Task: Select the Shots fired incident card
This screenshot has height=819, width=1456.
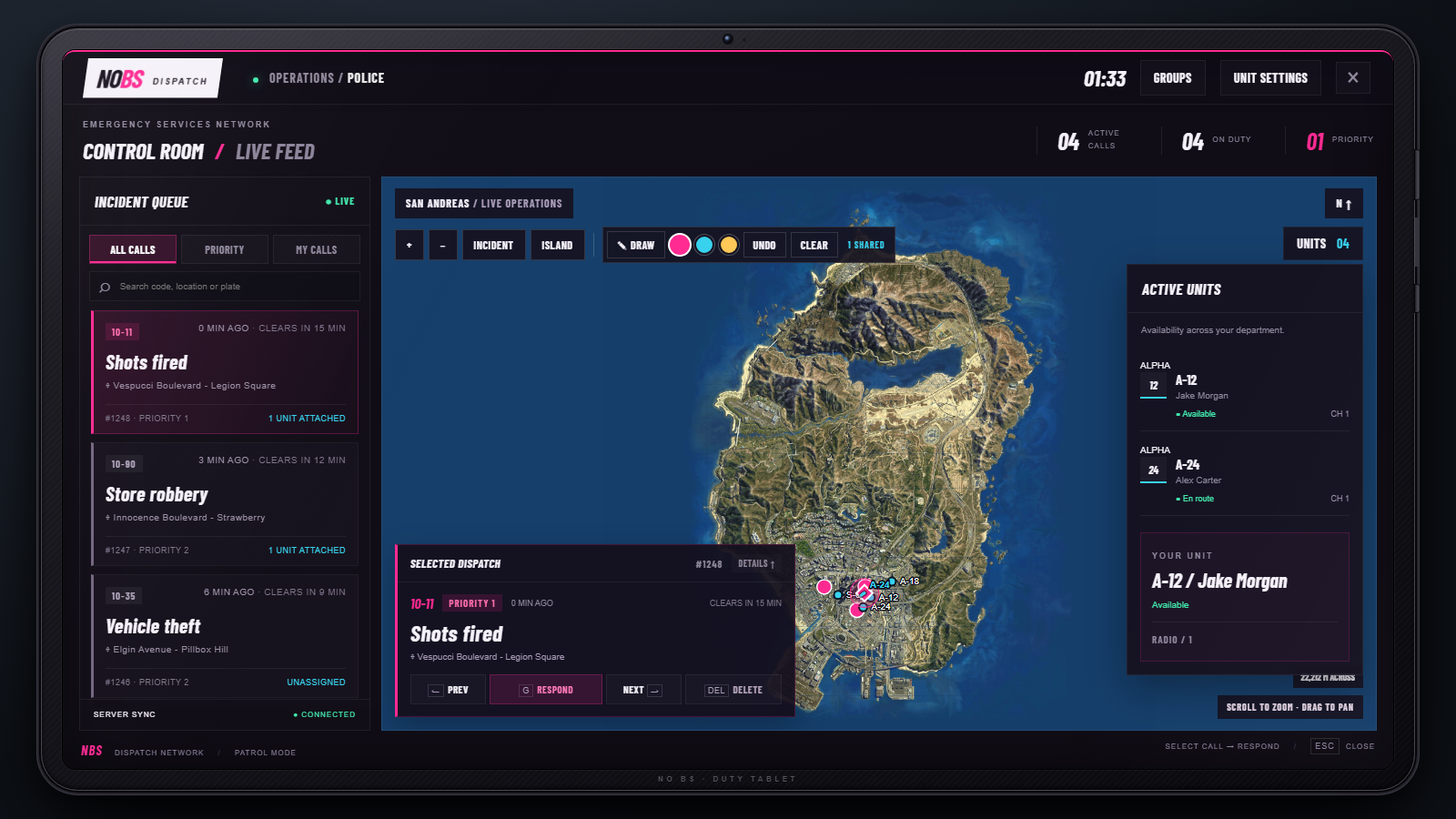Action: pos(225,372)
